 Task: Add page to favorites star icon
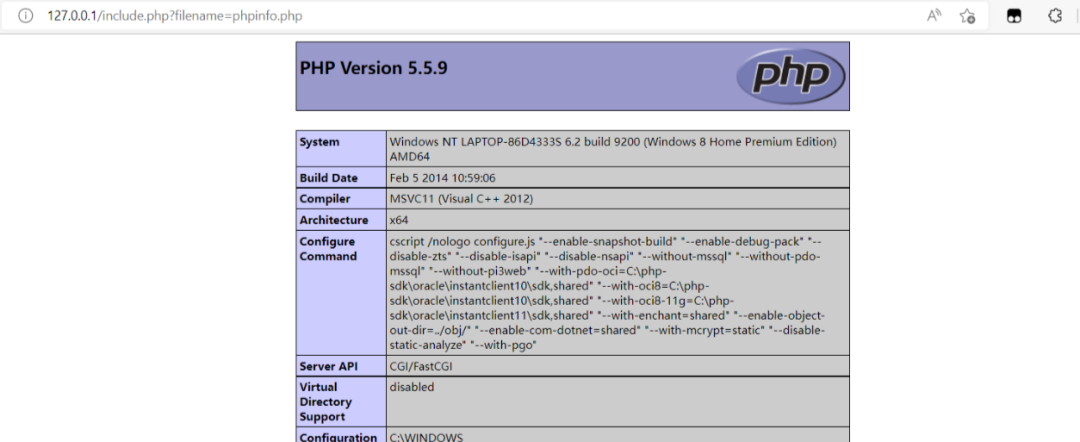point(967,16)
